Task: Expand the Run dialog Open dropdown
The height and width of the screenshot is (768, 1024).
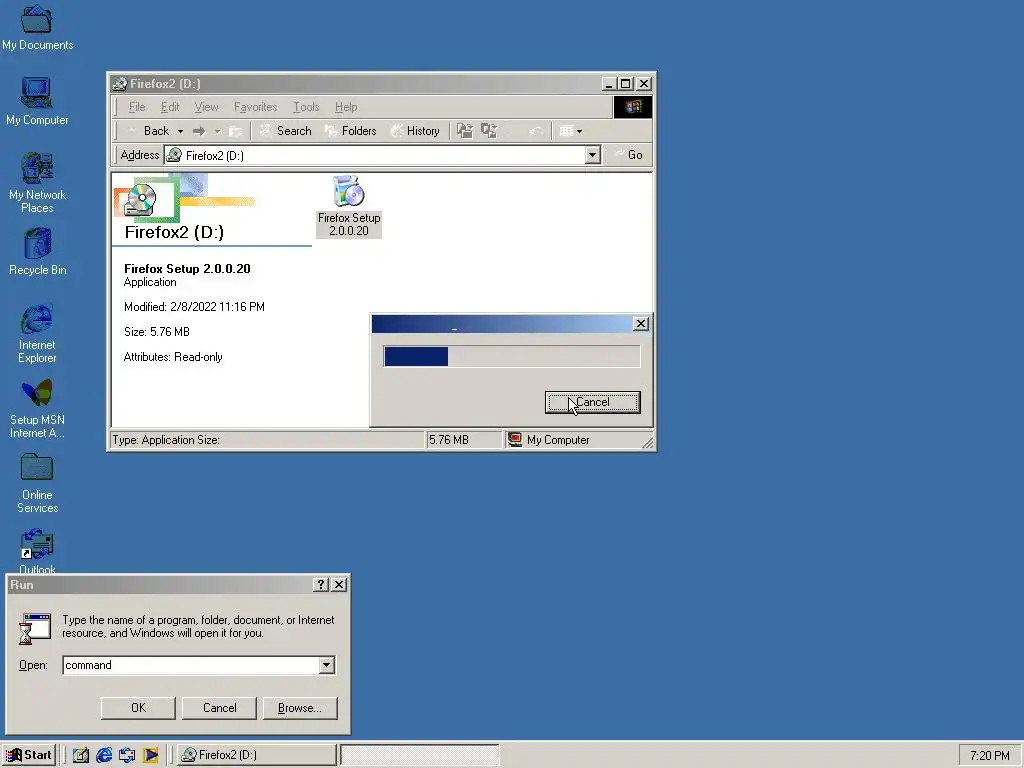Action: (327, 665)
